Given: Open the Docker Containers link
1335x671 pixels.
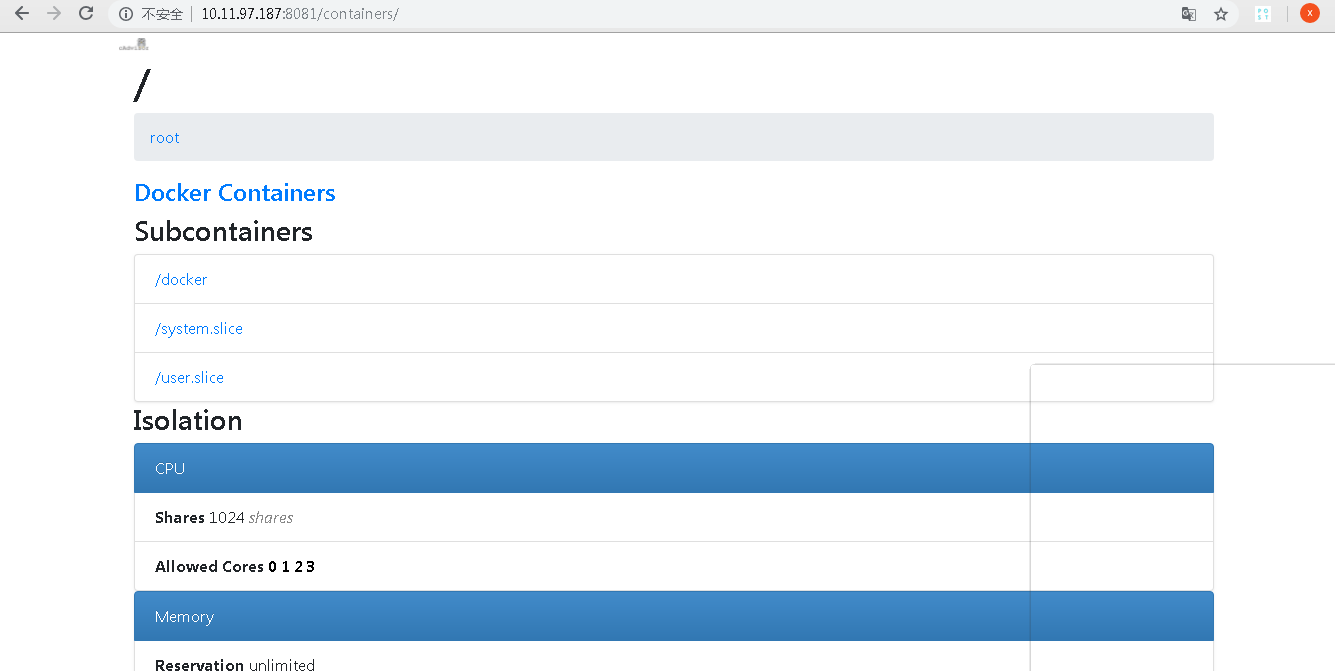Looking at the screenshot, I should point(235,193).
